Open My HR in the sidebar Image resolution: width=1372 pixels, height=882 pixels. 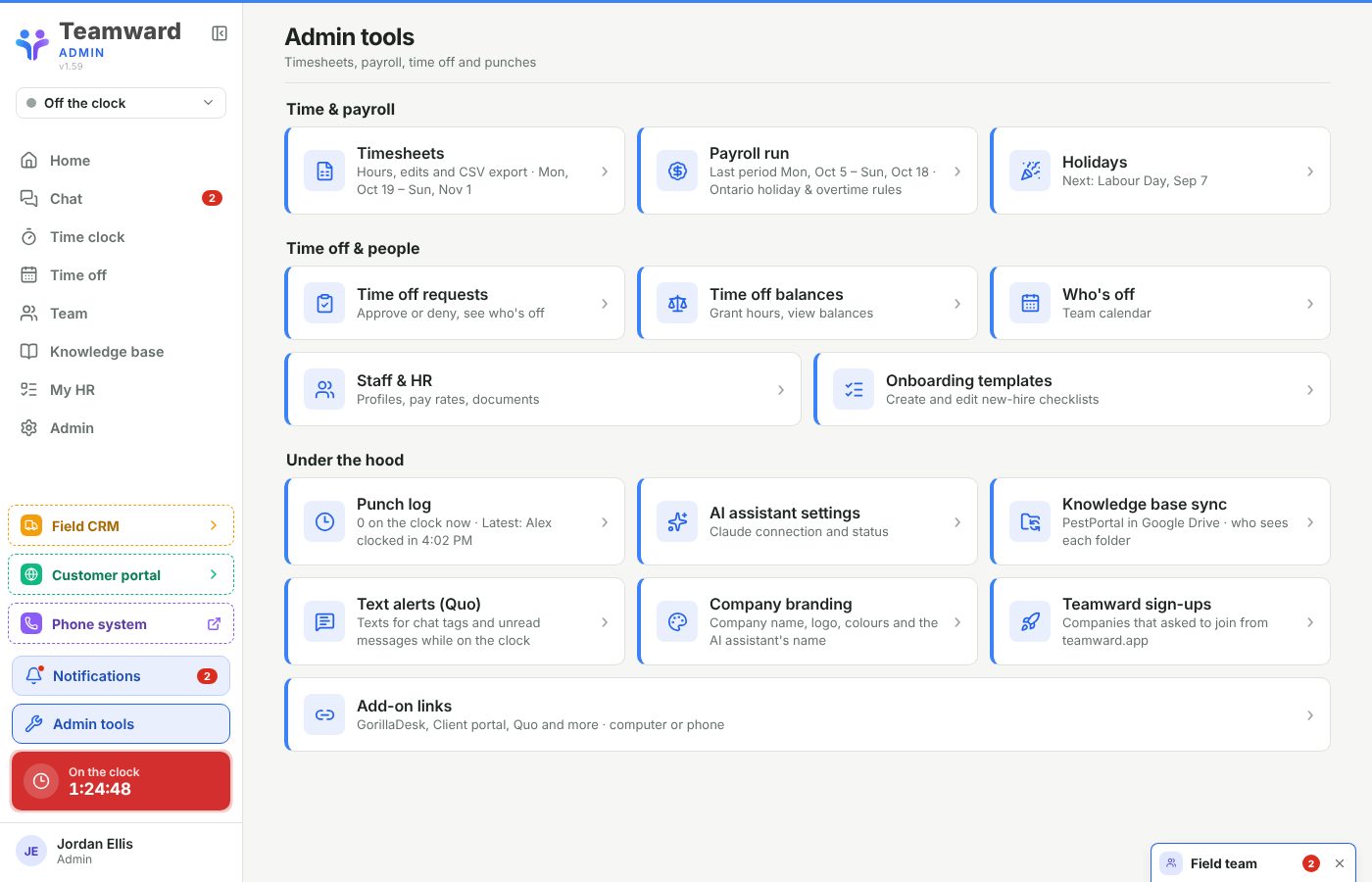pos(121,389)
